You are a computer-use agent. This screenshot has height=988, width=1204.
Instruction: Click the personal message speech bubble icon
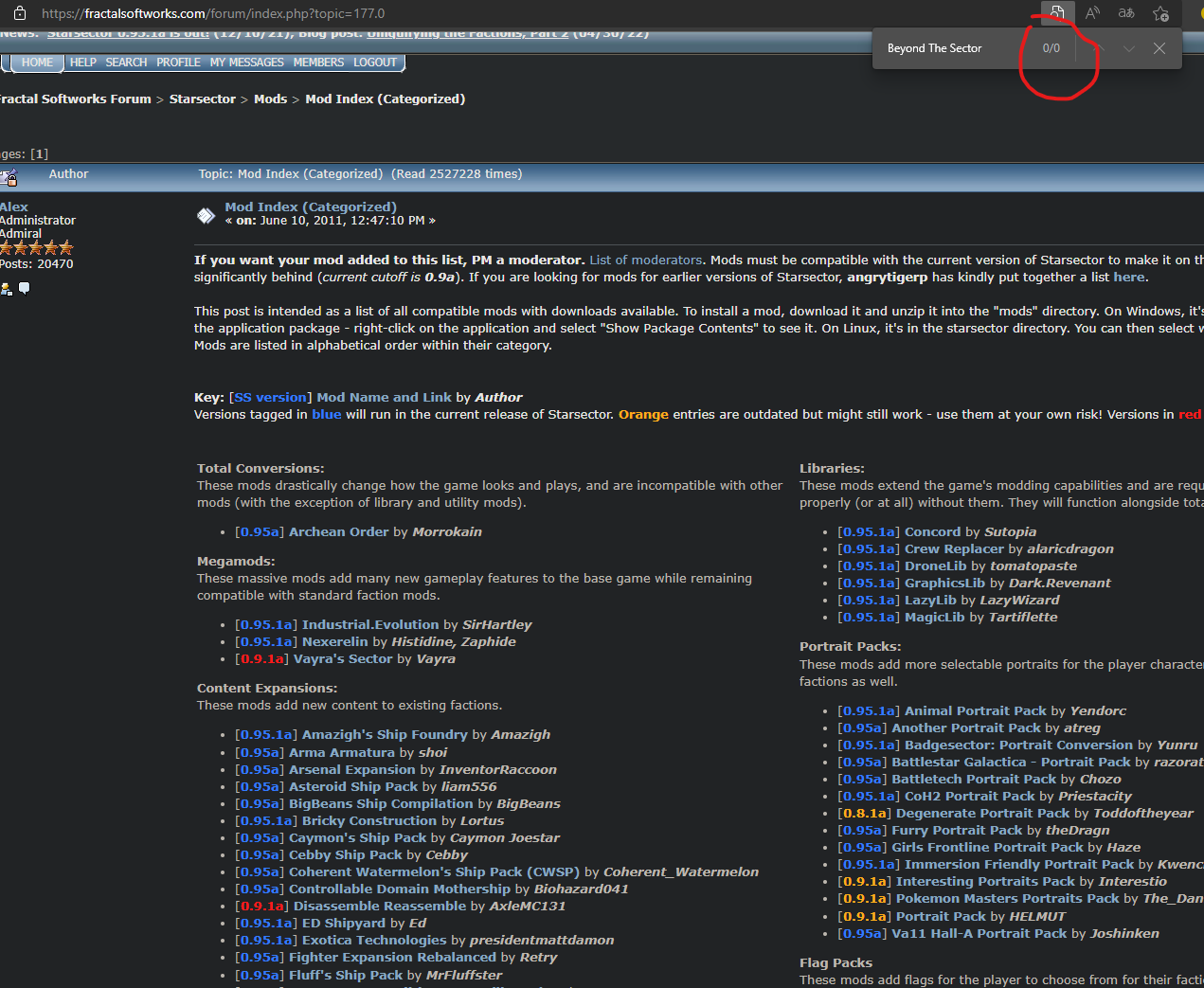tap(25, 288)
